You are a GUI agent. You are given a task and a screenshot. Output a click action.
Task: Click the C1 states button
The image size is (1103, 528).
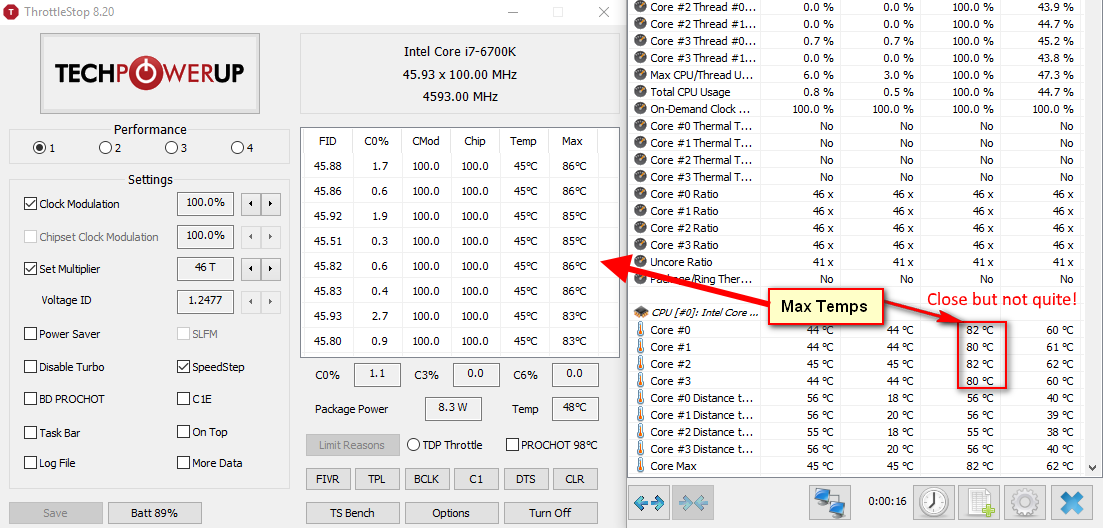[476, 479]
